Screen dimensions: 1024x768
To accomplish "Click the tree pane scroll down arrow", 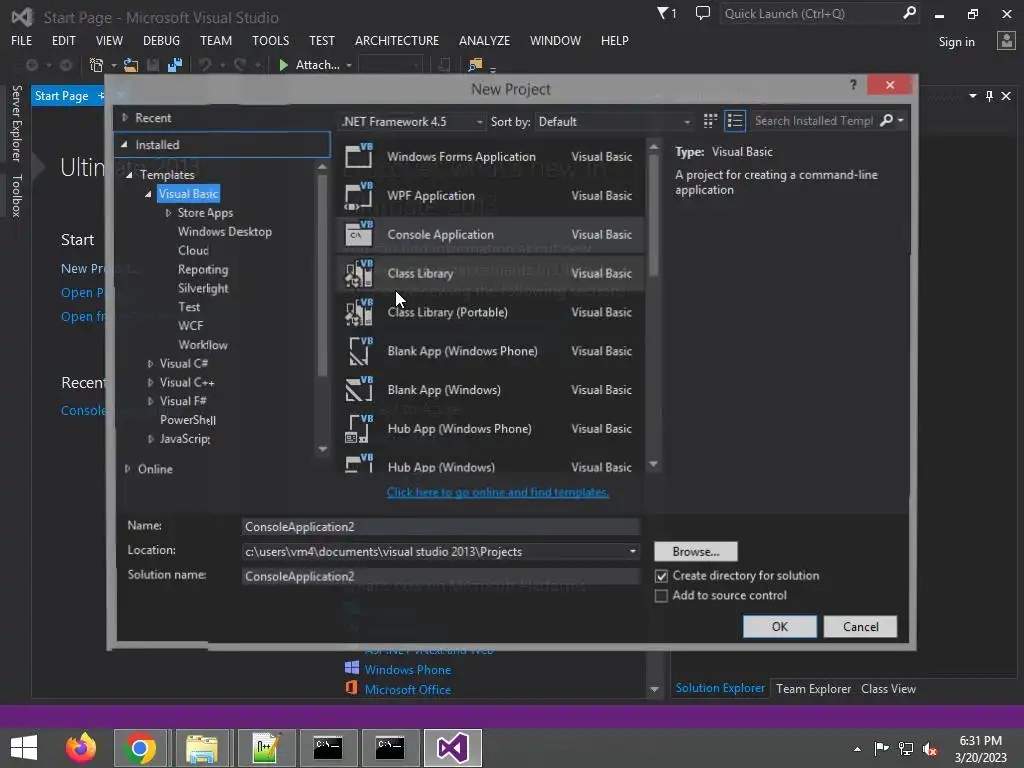I will 323,449.
